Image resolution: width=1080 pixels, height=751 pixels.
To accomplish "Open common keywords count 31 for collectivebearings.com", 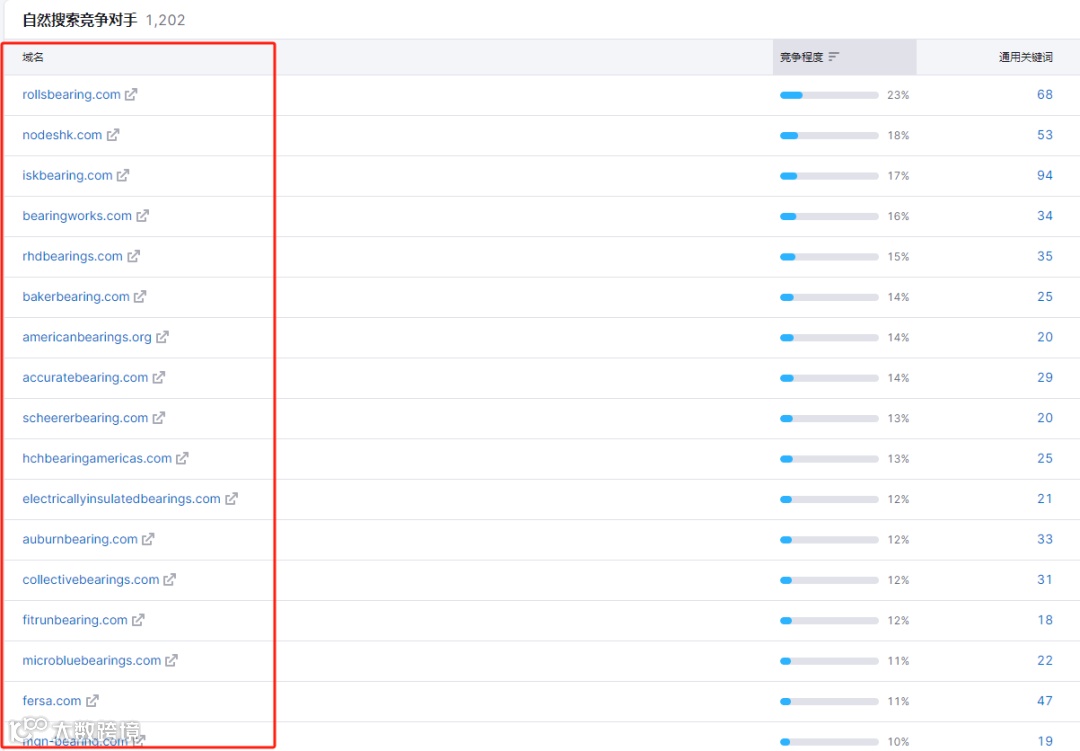I will [1045, 579].
